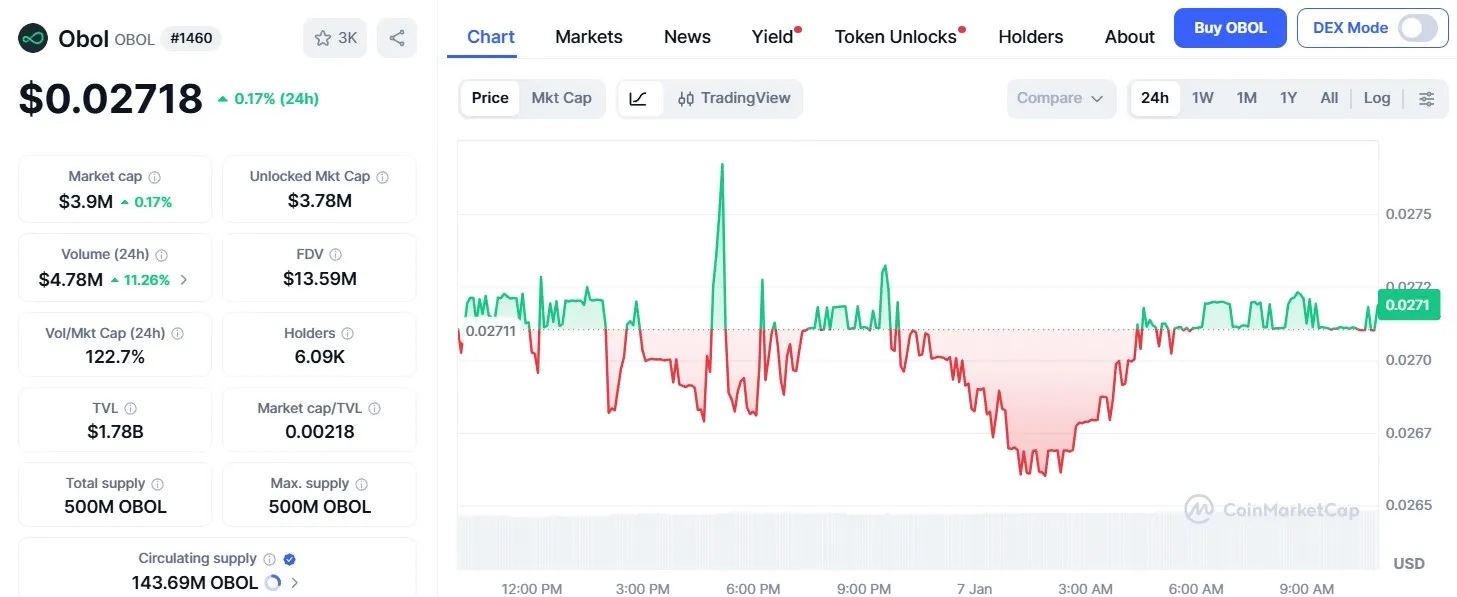Expand Volume (24h) details chevron
Screen dimensions: 1457x597
tap(184, 280)
